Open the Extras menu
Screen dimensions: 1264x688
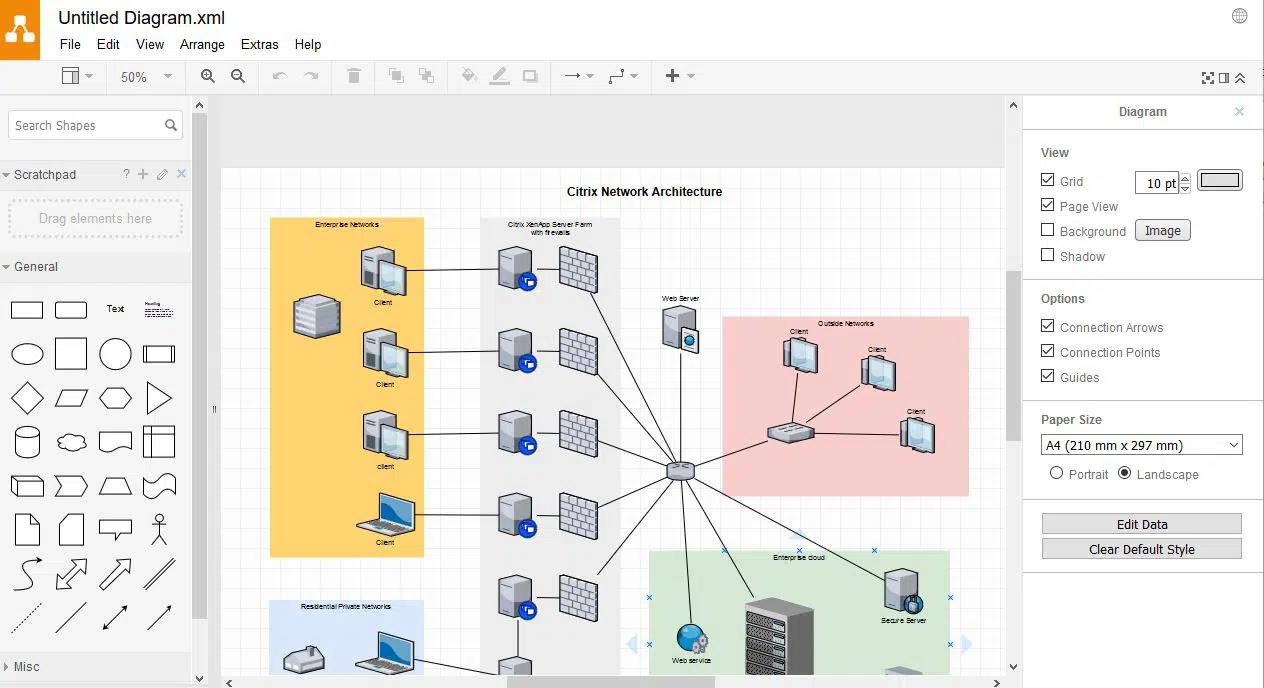(x=260, y=44)
